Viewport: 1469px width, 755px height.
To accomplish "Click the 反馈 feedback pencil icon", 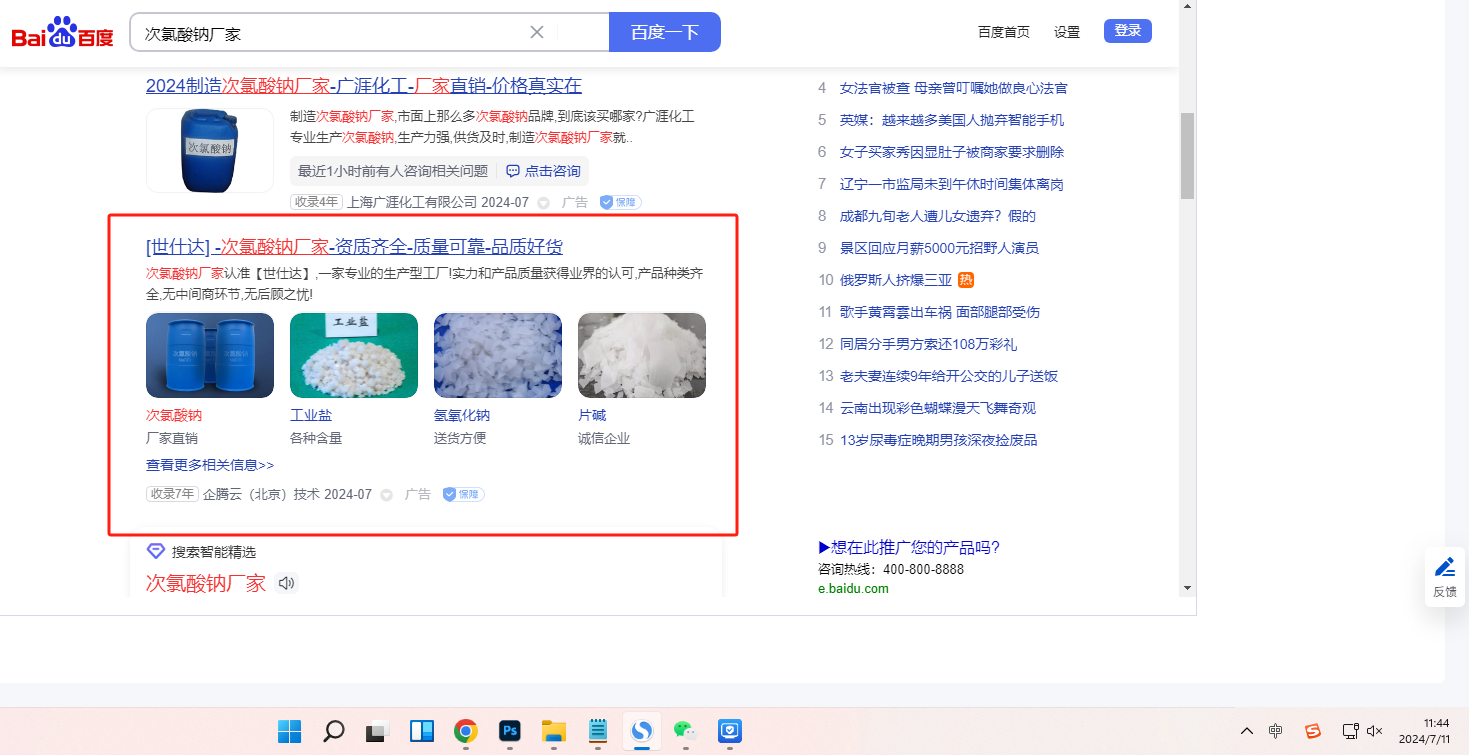I will [x=1445, y=568].
